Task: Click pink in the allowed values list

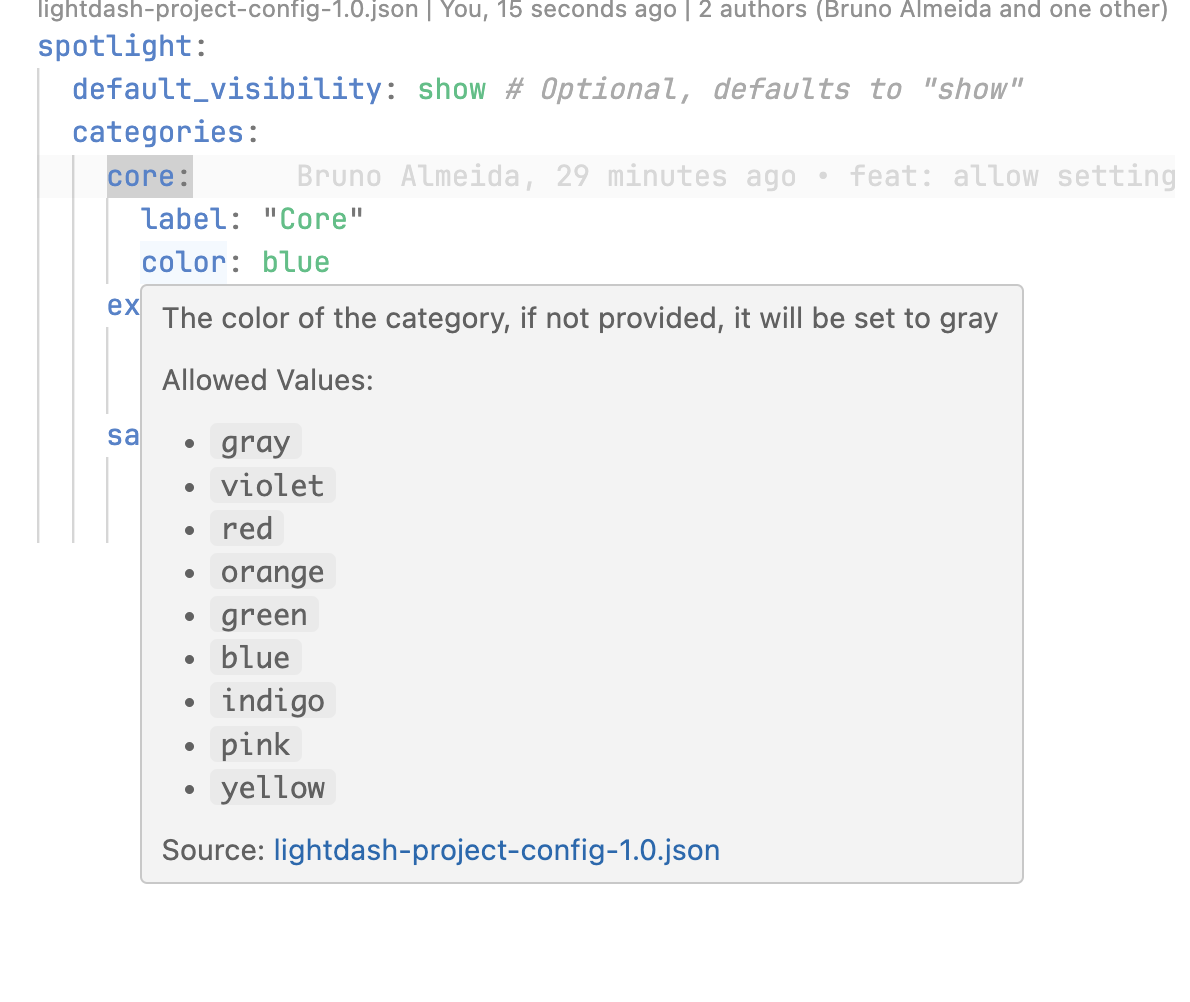Action: (256, 745)
